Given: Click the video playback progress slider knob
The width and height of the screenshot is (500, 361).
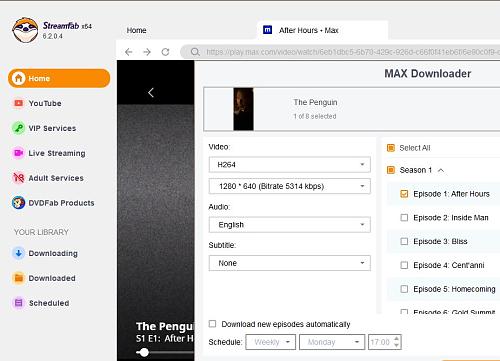Looking at the screenshot, I should [x=144, y=352].
